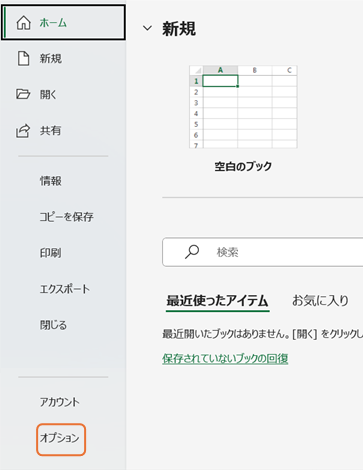
Task: Switch to お気に入り tab
Action: [x=320, y=301]
